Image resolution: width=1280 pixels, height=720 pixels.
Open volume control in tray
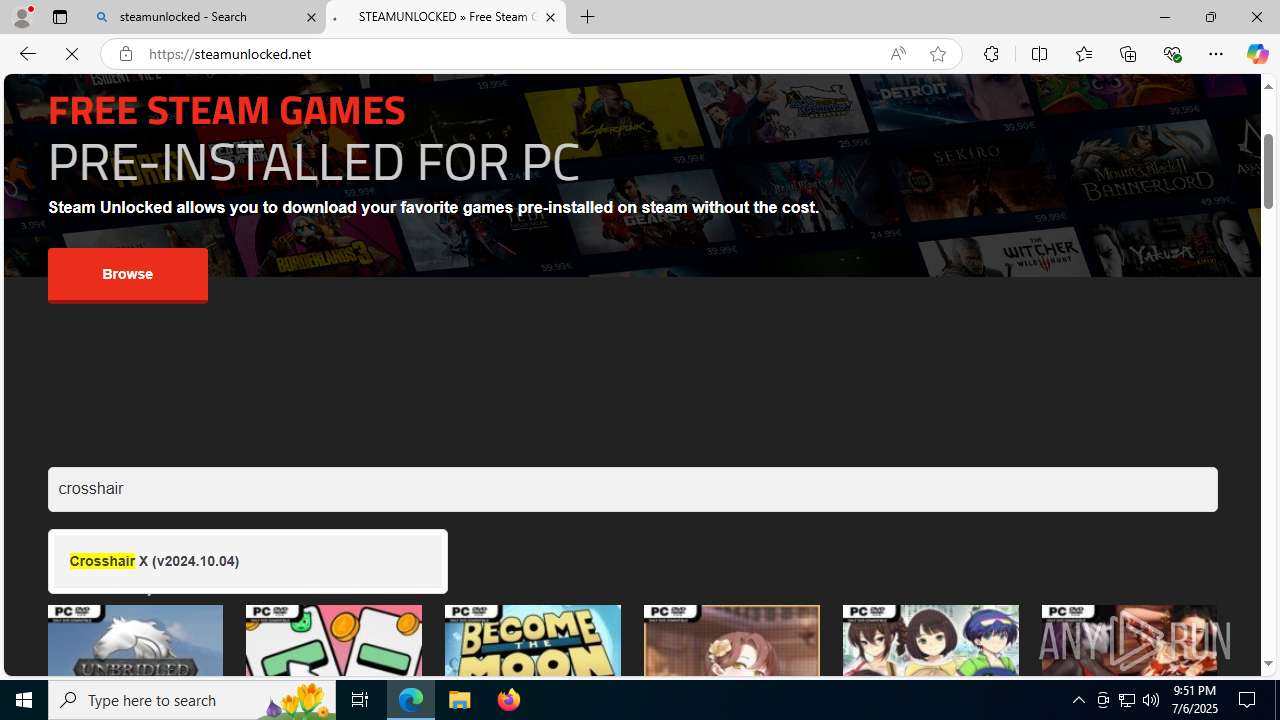click(1151, 700)
